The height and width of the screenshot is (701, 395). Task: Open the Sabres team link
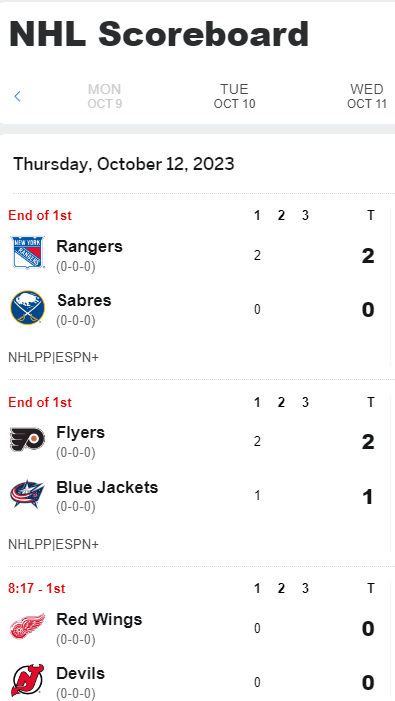(84, 300)
